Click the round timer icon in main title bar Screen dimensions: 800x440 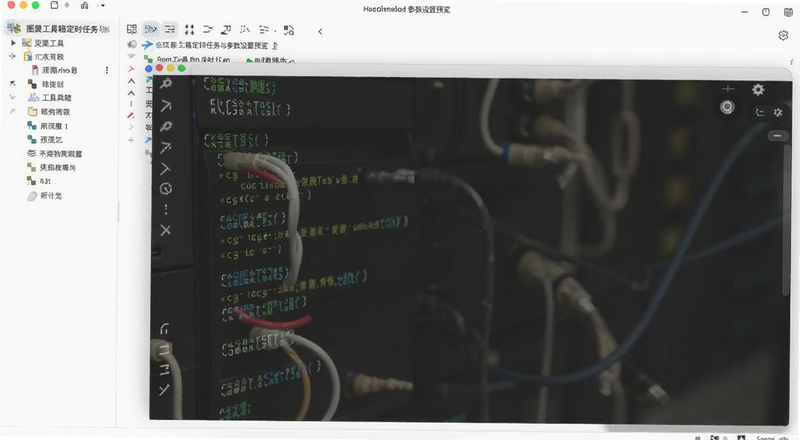765,12
